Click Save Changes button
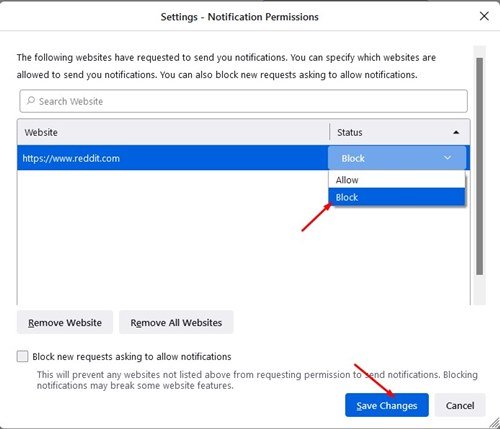This screenshot has height=429, width=500. (x=387, y=405)
